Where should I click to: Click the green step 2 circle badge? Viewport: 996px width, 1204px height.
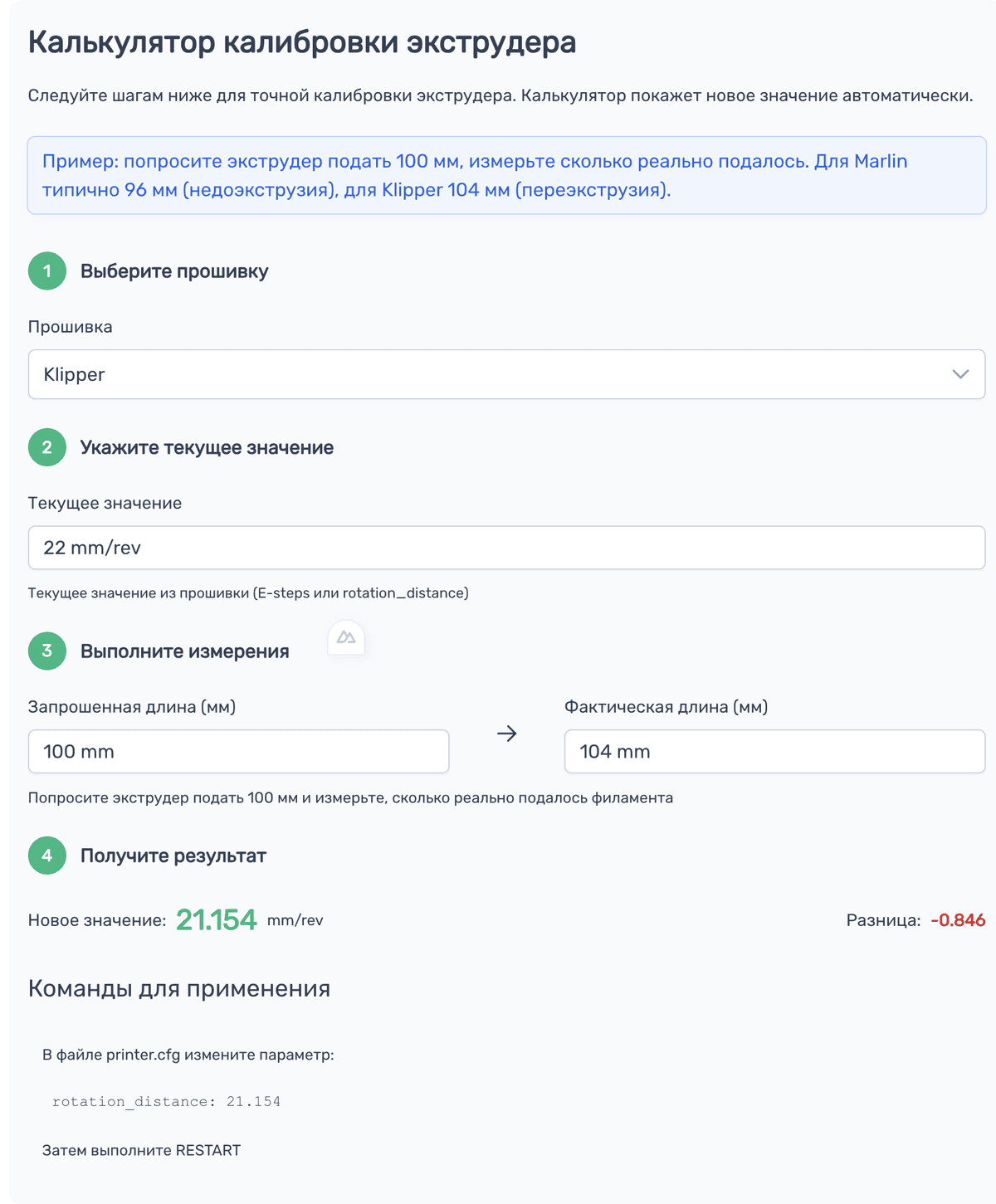tap(47, 447)
